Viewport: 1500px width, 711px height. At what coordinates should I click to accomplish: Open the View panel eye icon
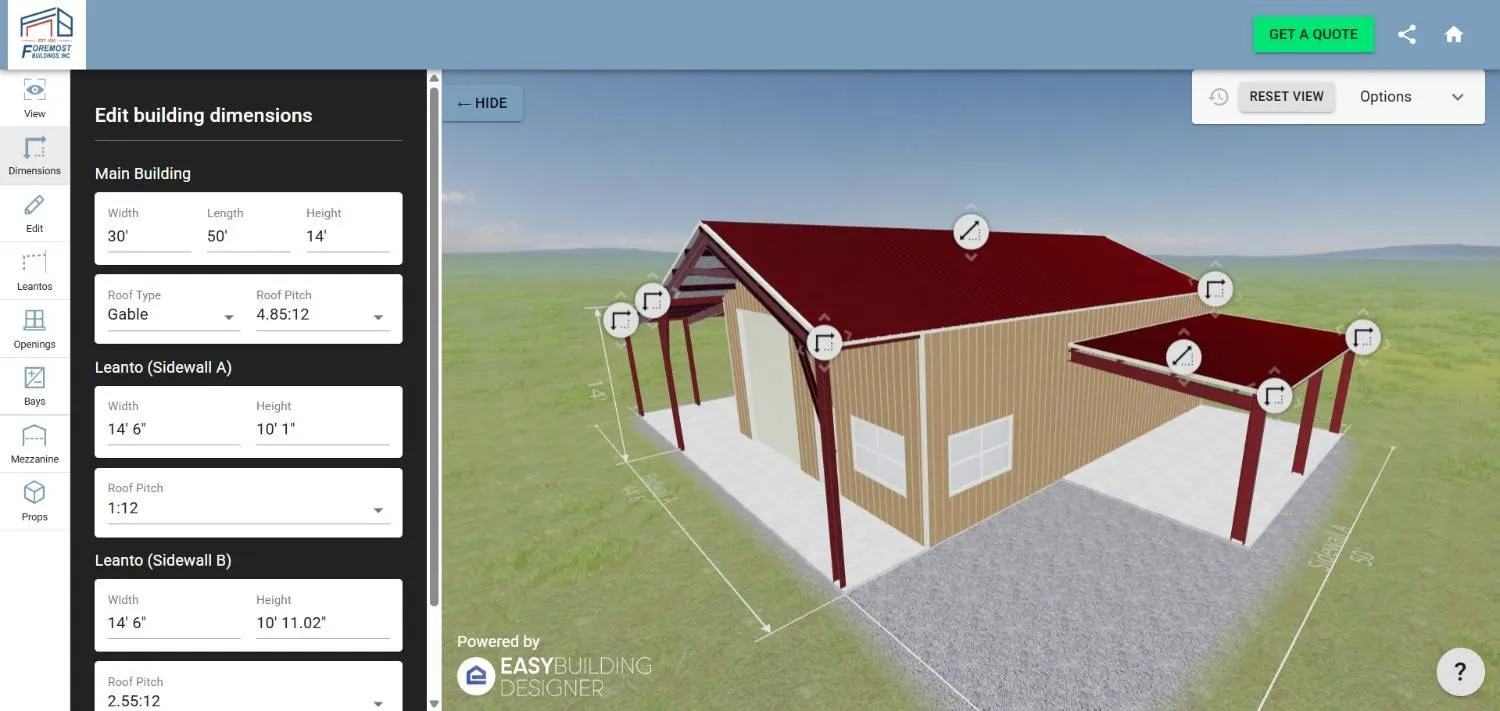pos(35,92)
